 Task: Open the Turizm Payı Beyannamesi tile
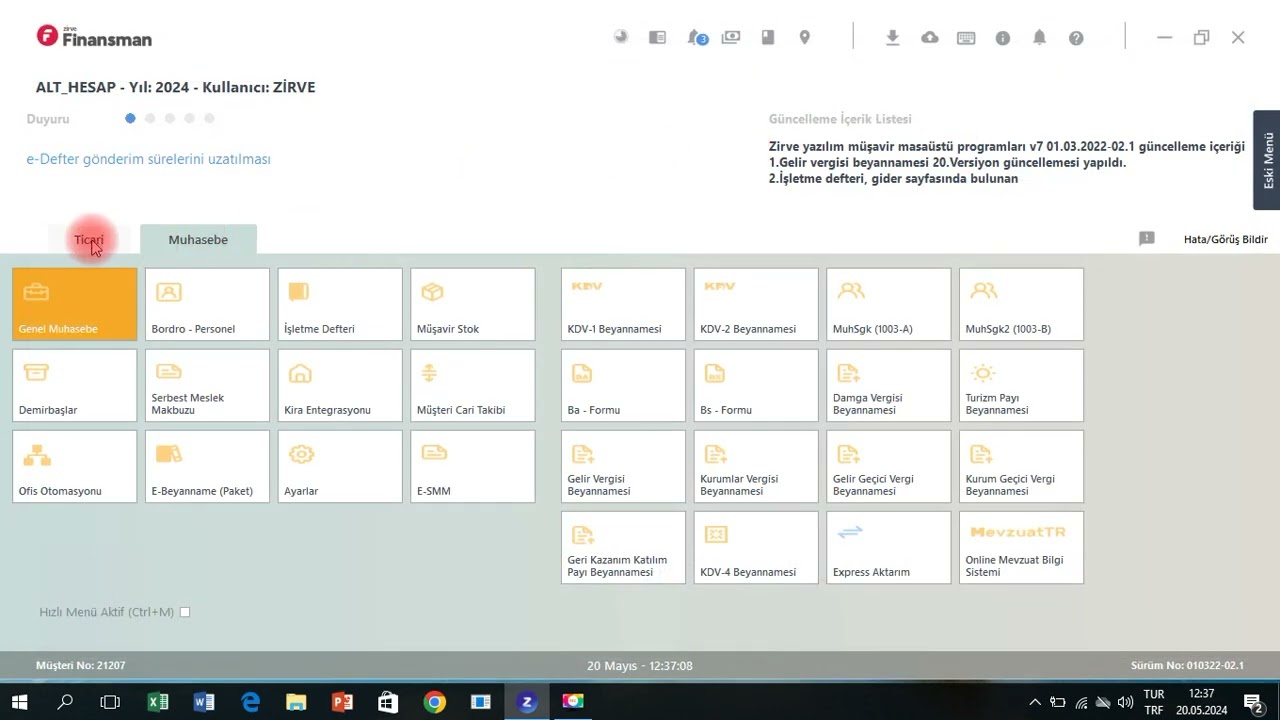(x=1021, y=385)
